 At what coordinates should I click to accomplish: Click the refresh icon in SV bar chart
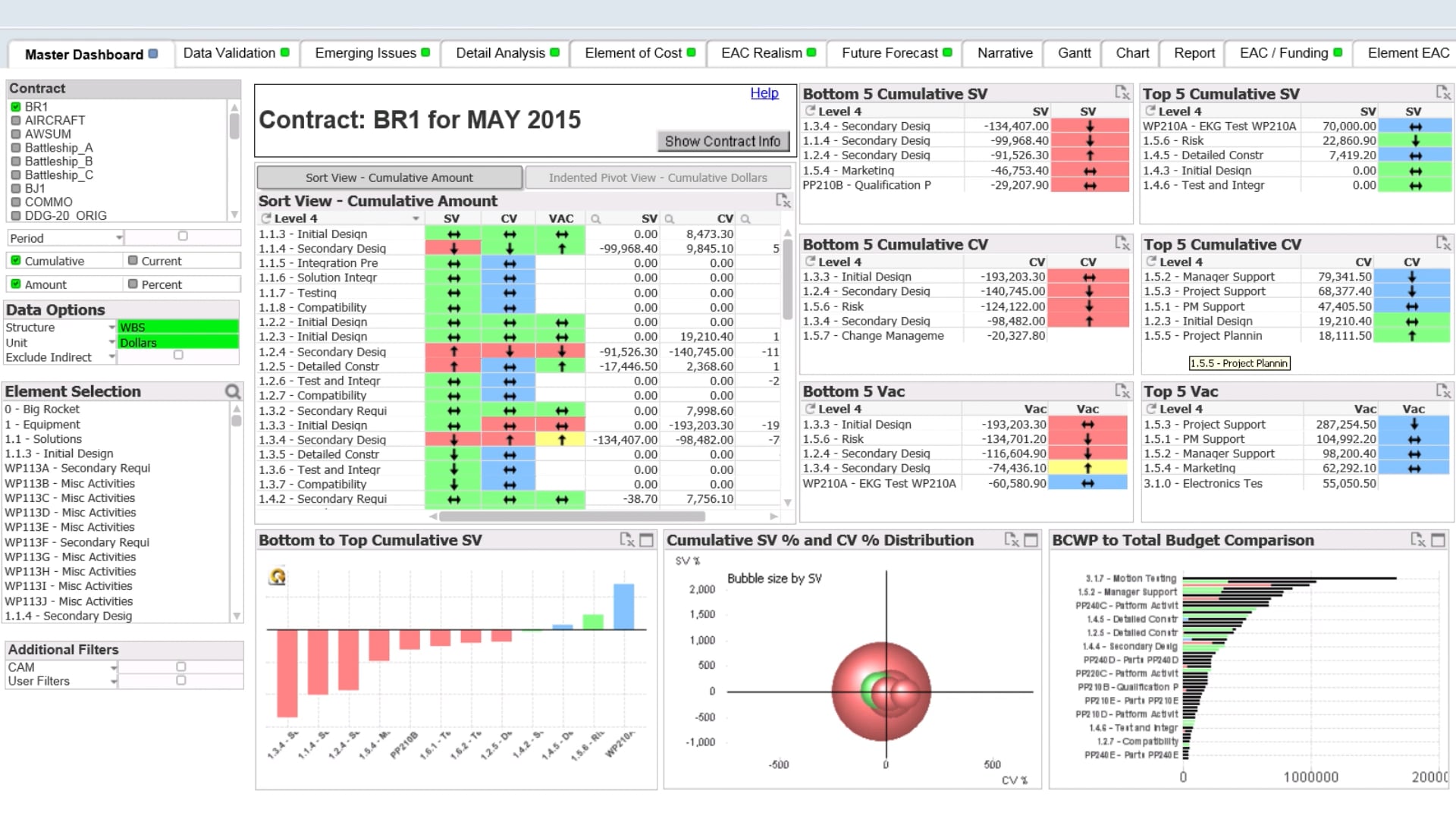point(278,577)
